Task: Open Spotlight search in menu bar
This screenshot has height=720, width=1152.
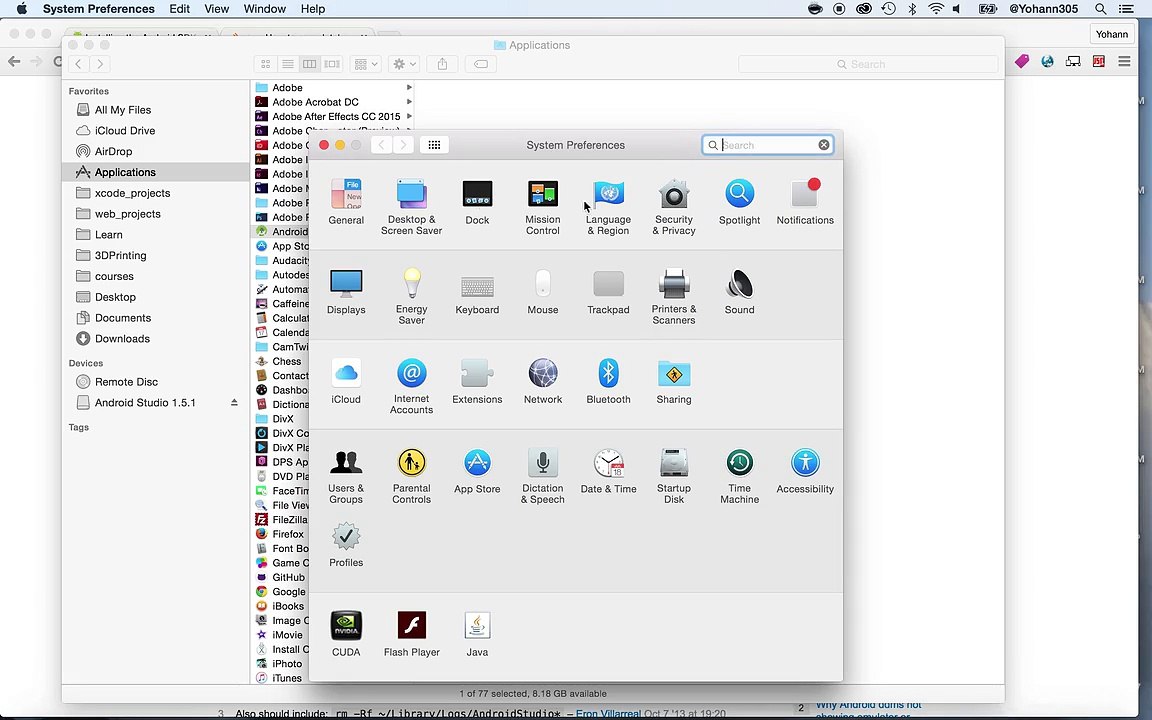Action: 1101,9
